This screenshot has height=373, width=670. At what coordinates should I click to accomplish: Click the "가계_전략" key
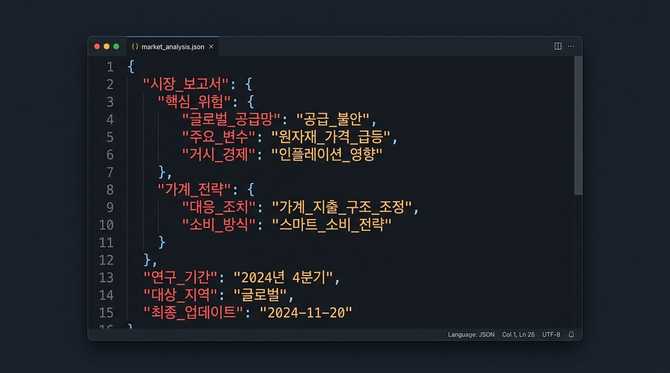pos(194,189)
